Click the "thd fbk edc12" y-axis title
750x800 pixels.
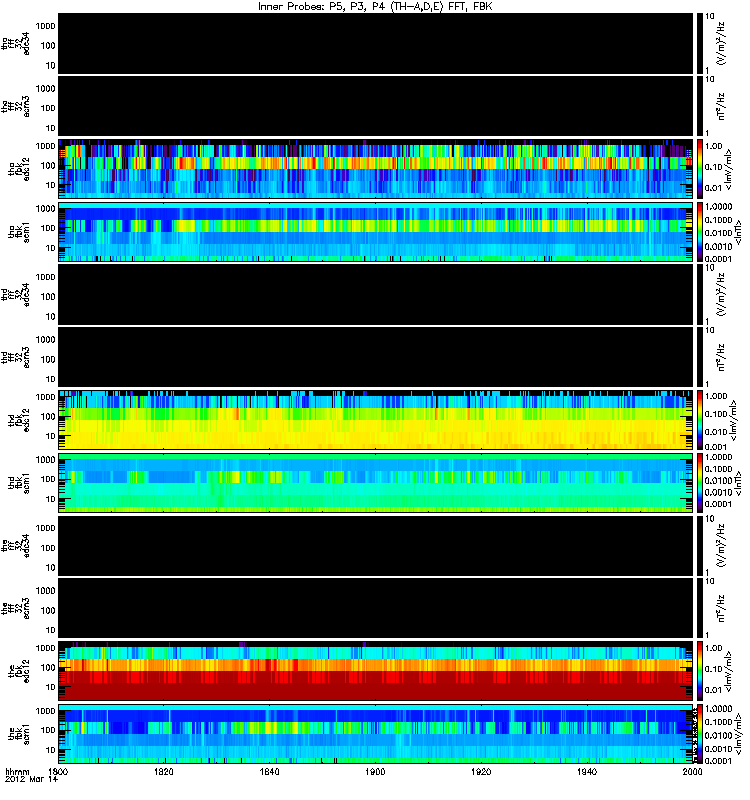point(19,420)
